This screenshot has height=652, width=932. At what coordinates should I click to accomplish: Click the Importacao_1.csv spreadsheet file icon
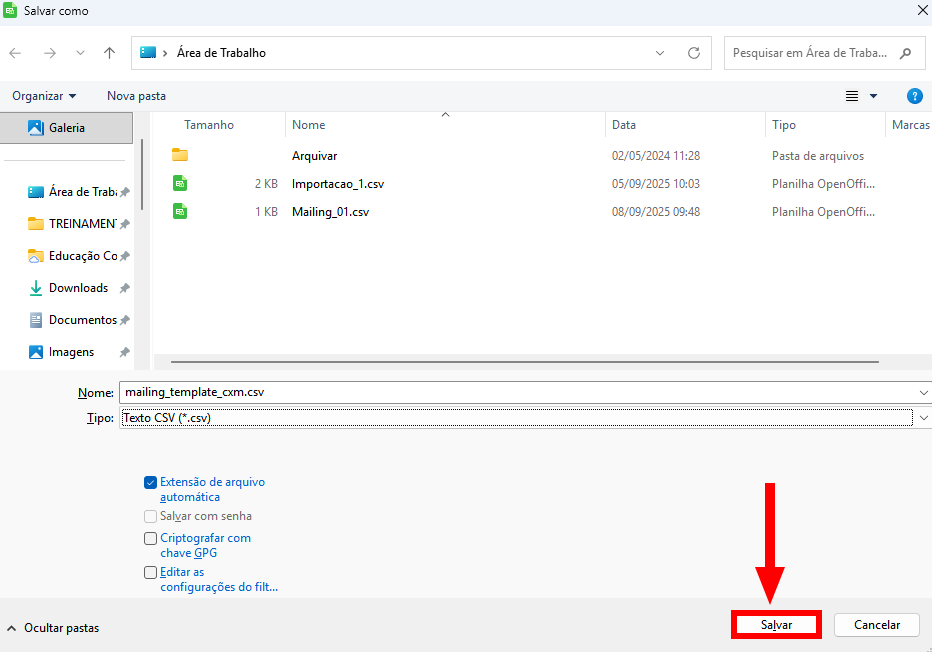[180, 184]
